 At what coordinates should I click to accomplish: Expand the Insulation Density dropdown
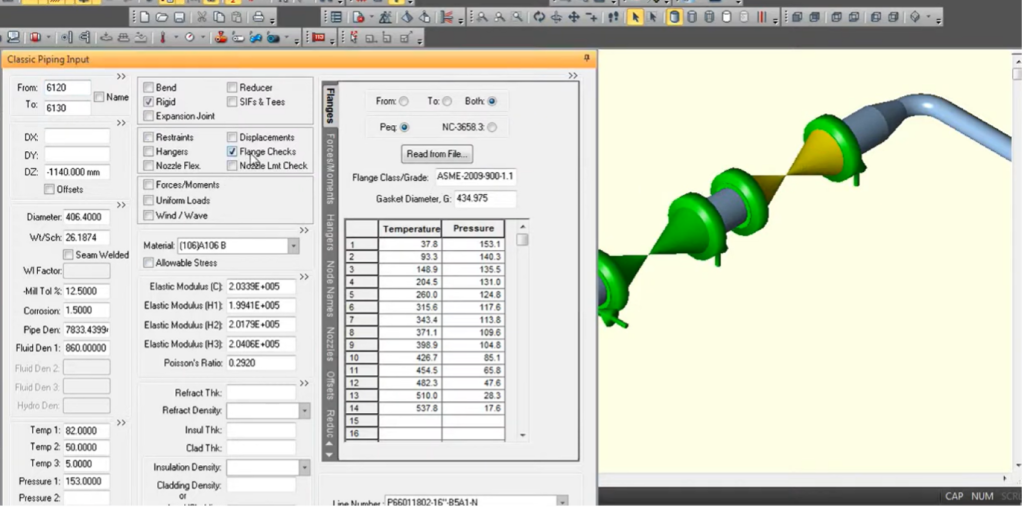click(304, 468)
